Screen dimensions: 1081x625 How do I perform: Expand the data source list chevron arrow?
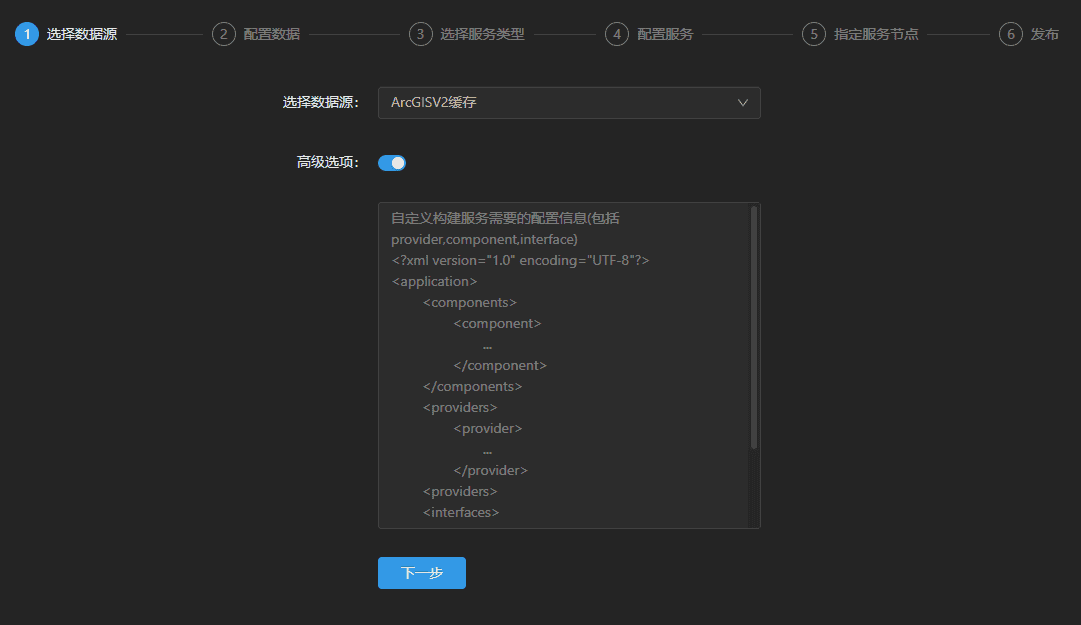click(x=742, y=102)
